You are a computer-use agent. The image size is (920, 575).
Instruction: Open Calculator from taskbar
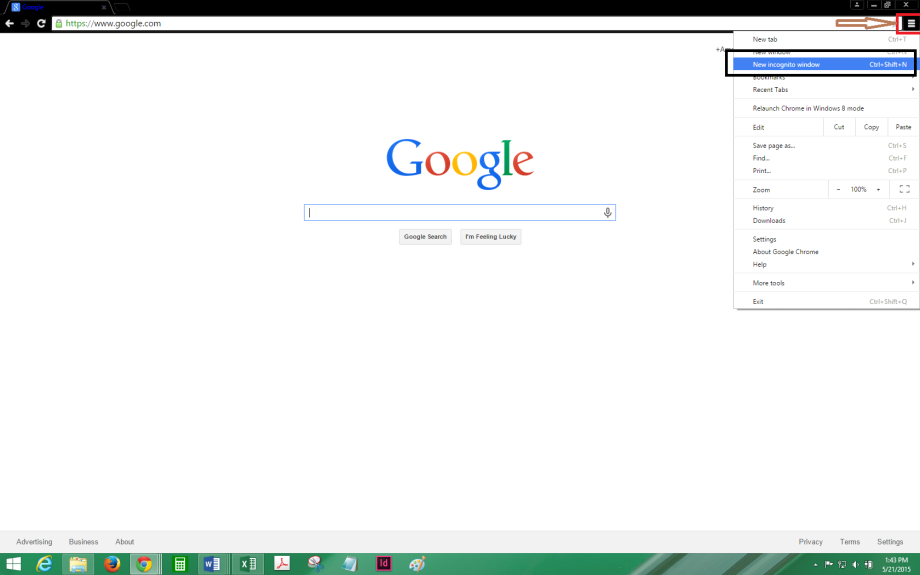point(180,564)
